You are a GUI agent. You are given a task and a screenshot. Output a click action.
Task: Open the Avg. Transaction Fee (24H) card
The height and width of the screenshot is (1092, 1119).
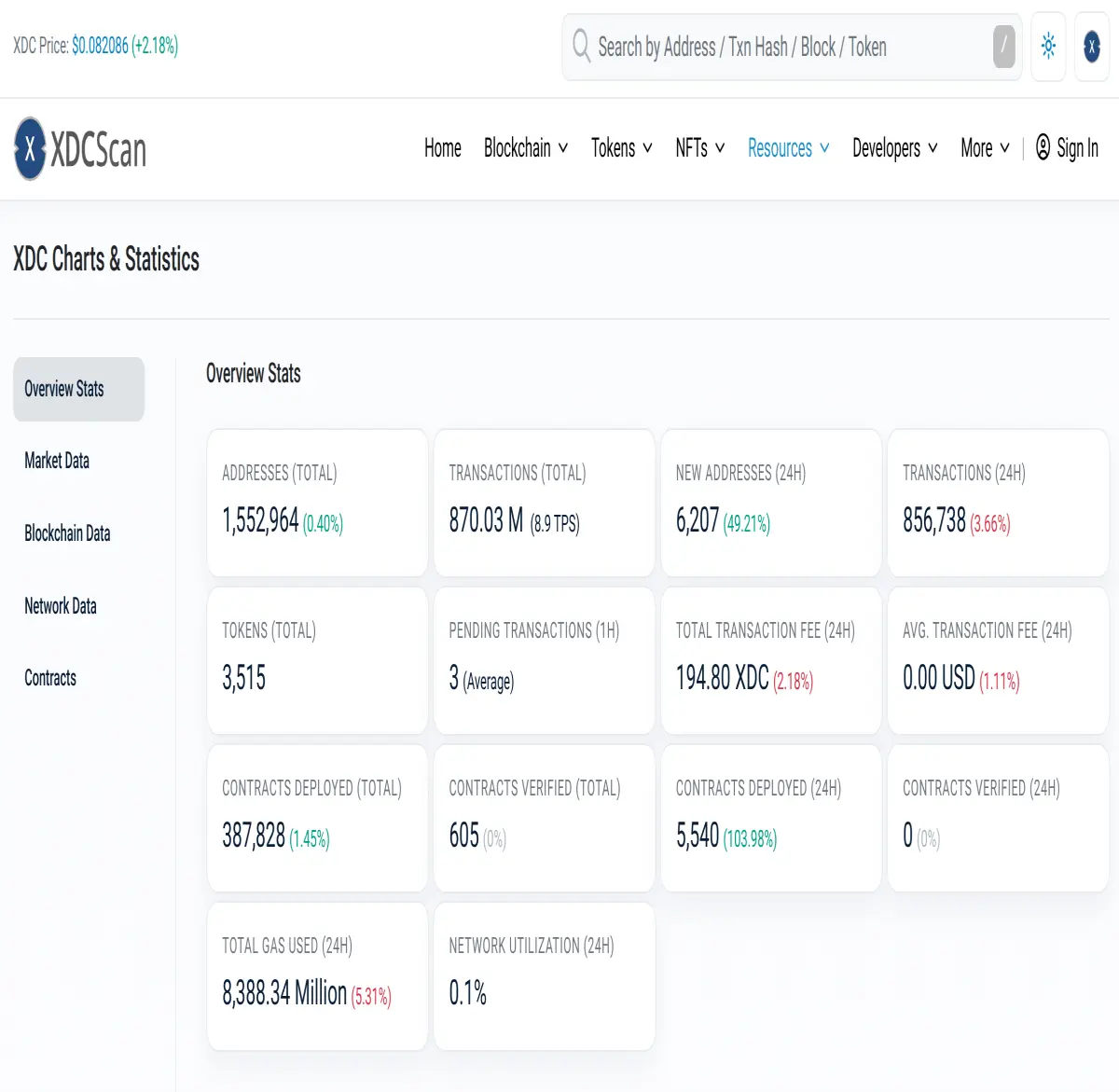(998, 660)
